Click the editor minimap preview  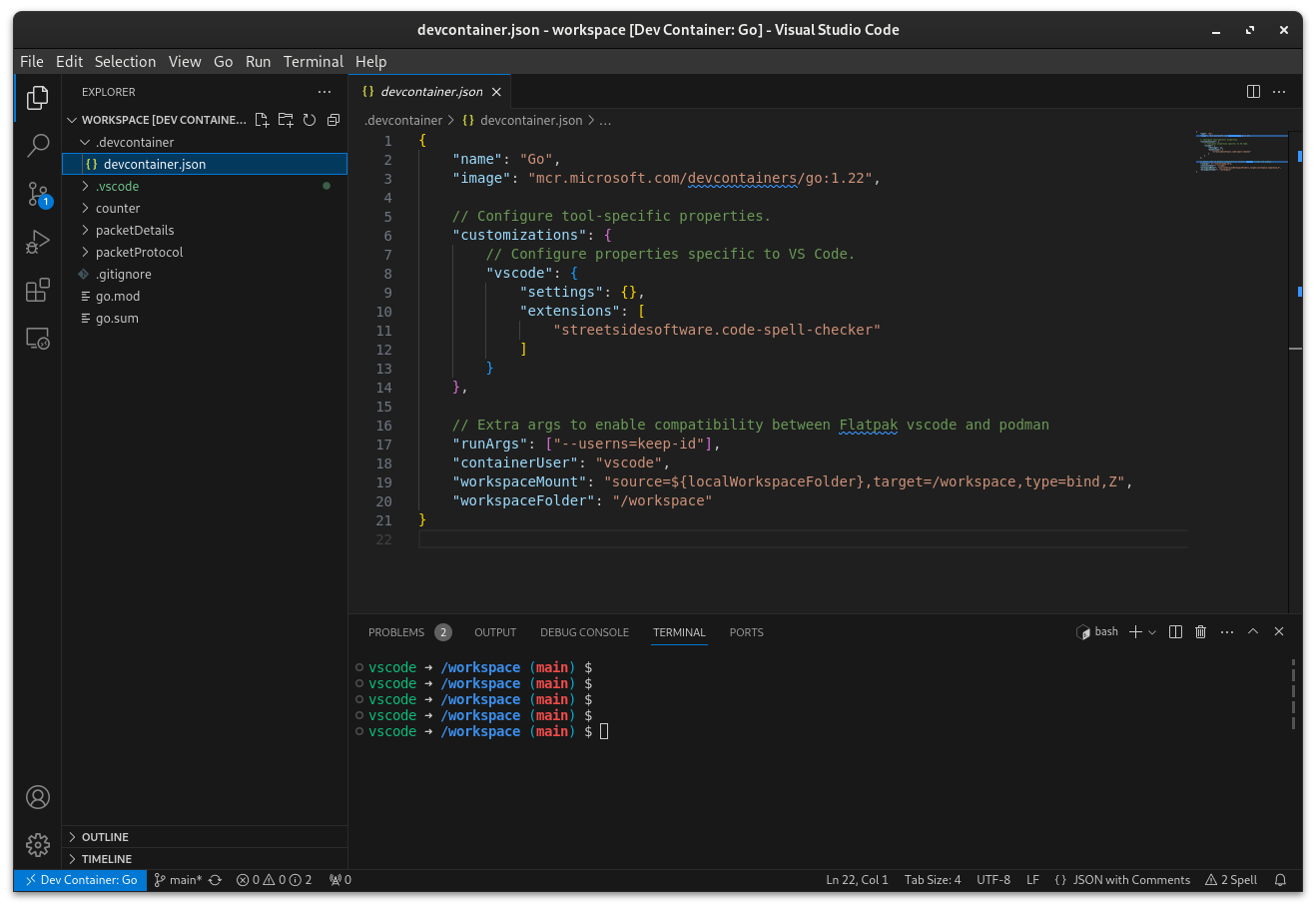click(1241, 152)
